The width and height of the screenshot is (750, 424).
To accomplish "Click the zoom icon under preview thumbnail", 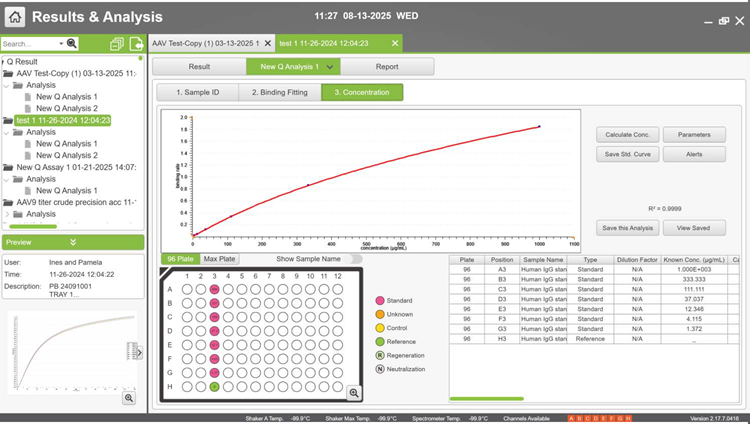I will coord(129,398).
